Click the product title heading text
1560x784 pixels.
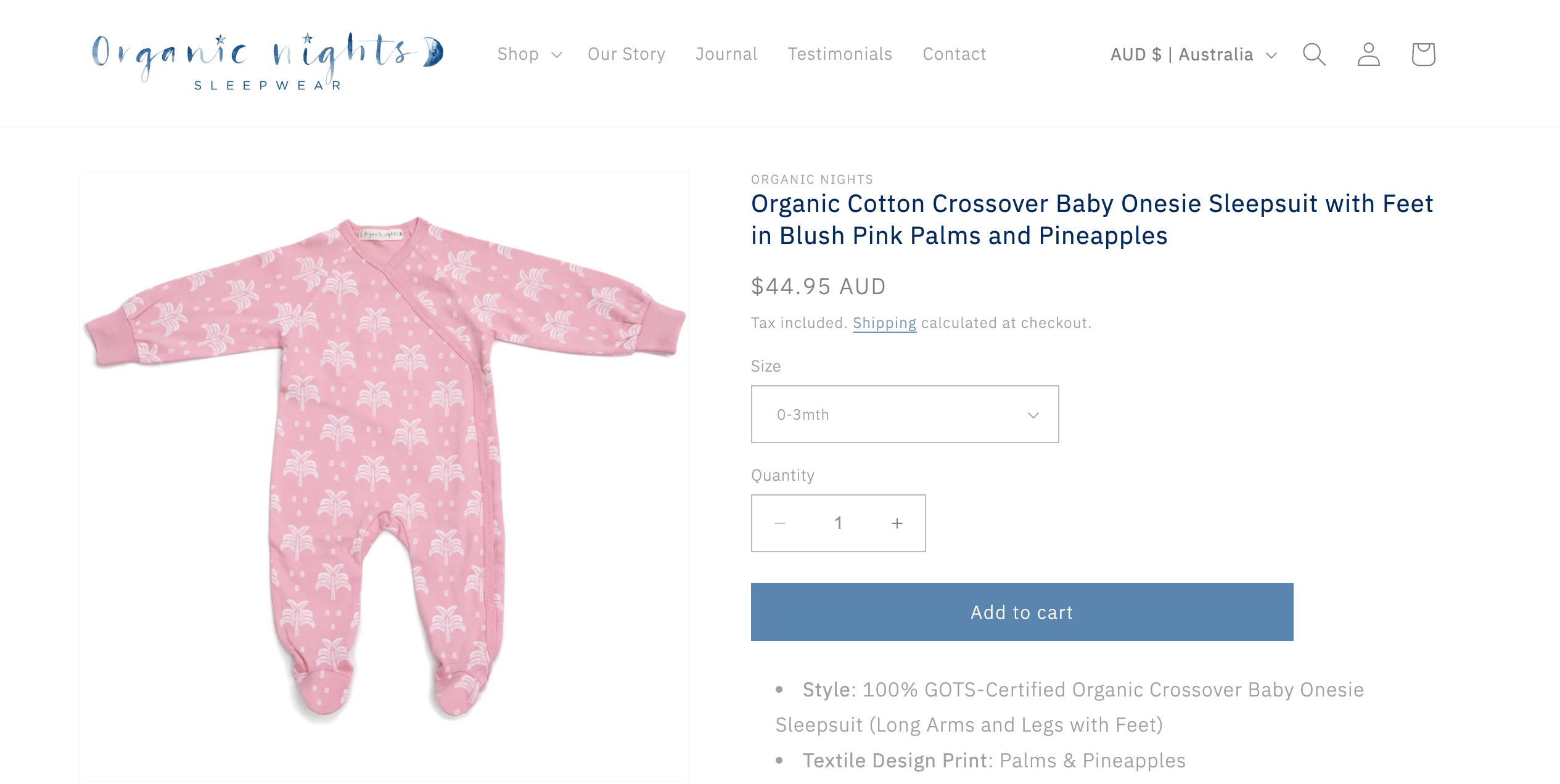click(x=1091, y=219)
